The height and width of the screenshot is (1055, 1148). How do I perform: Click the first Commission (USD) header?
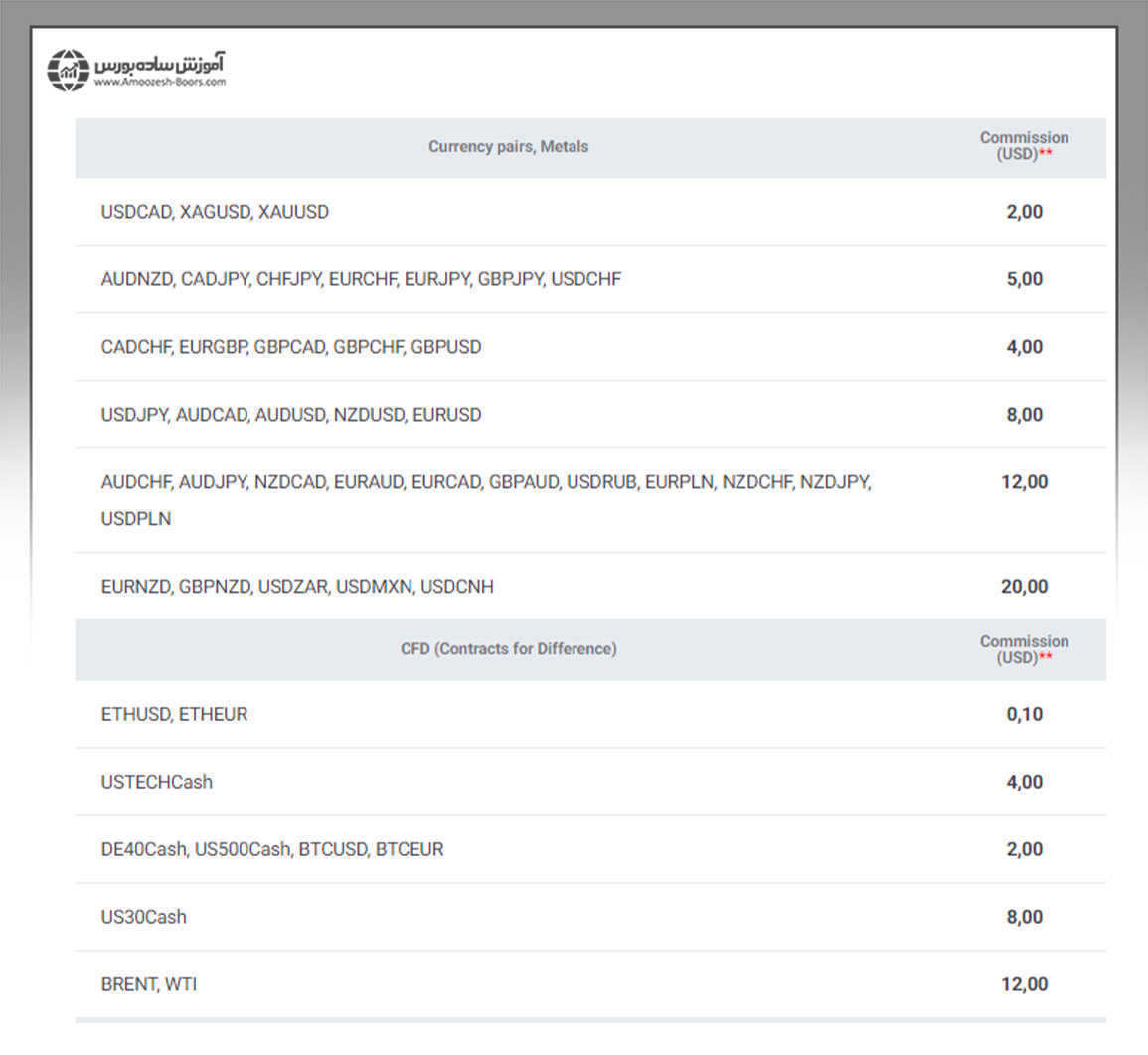click(x=1024, y=146)
